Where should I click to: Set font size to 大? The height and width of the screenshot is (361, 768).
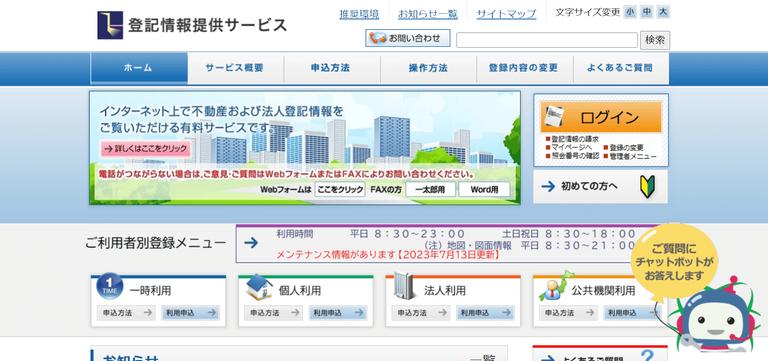(x=663, y=12)
